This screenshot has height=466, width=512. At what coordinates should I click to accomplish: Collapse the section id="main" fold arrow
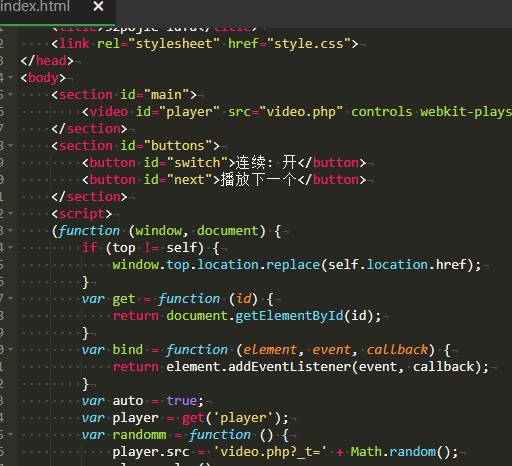pyautogui.click(x=11, y=94)
